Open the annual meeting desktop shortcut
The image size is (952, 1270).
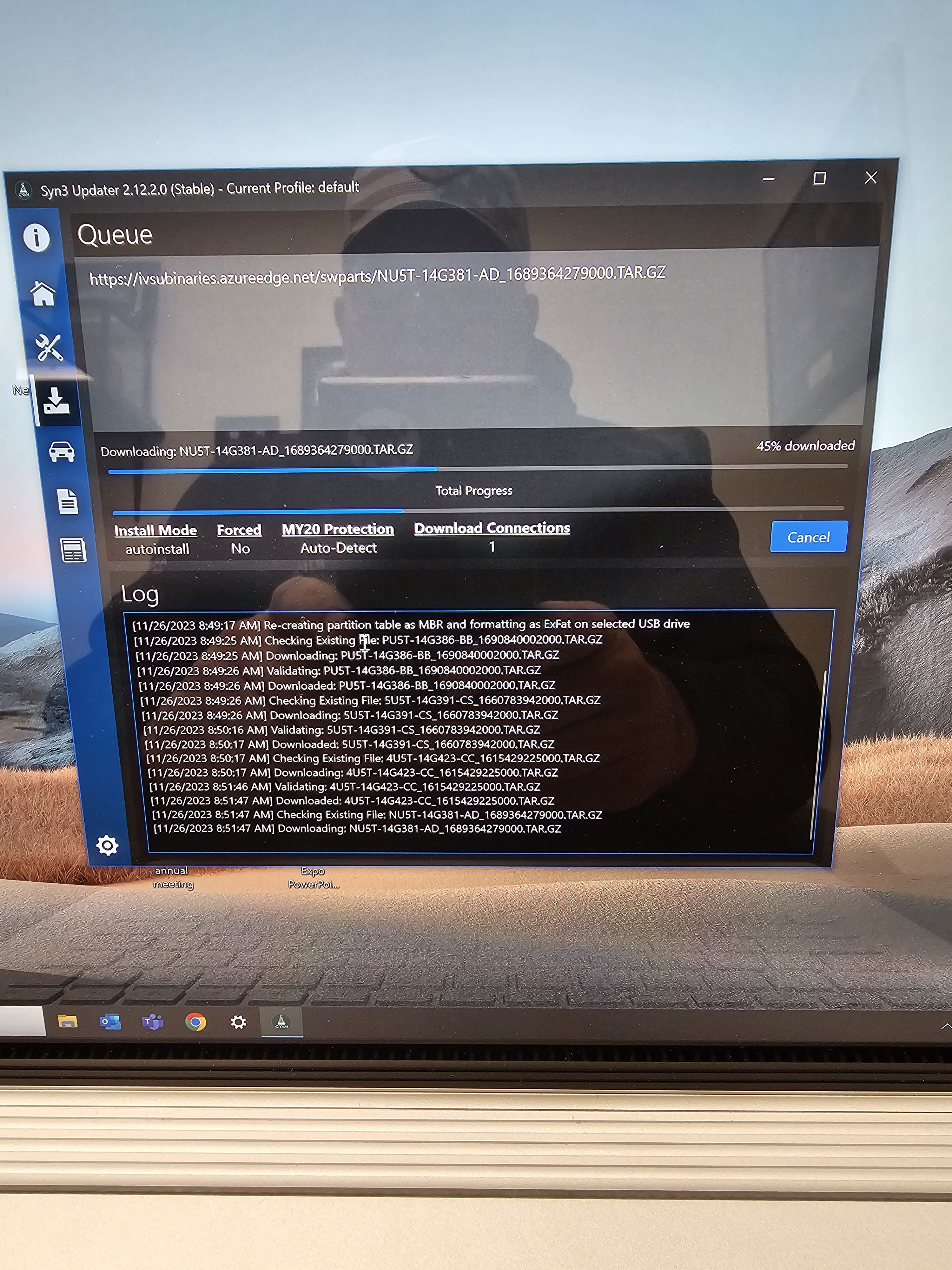[172, 877]
